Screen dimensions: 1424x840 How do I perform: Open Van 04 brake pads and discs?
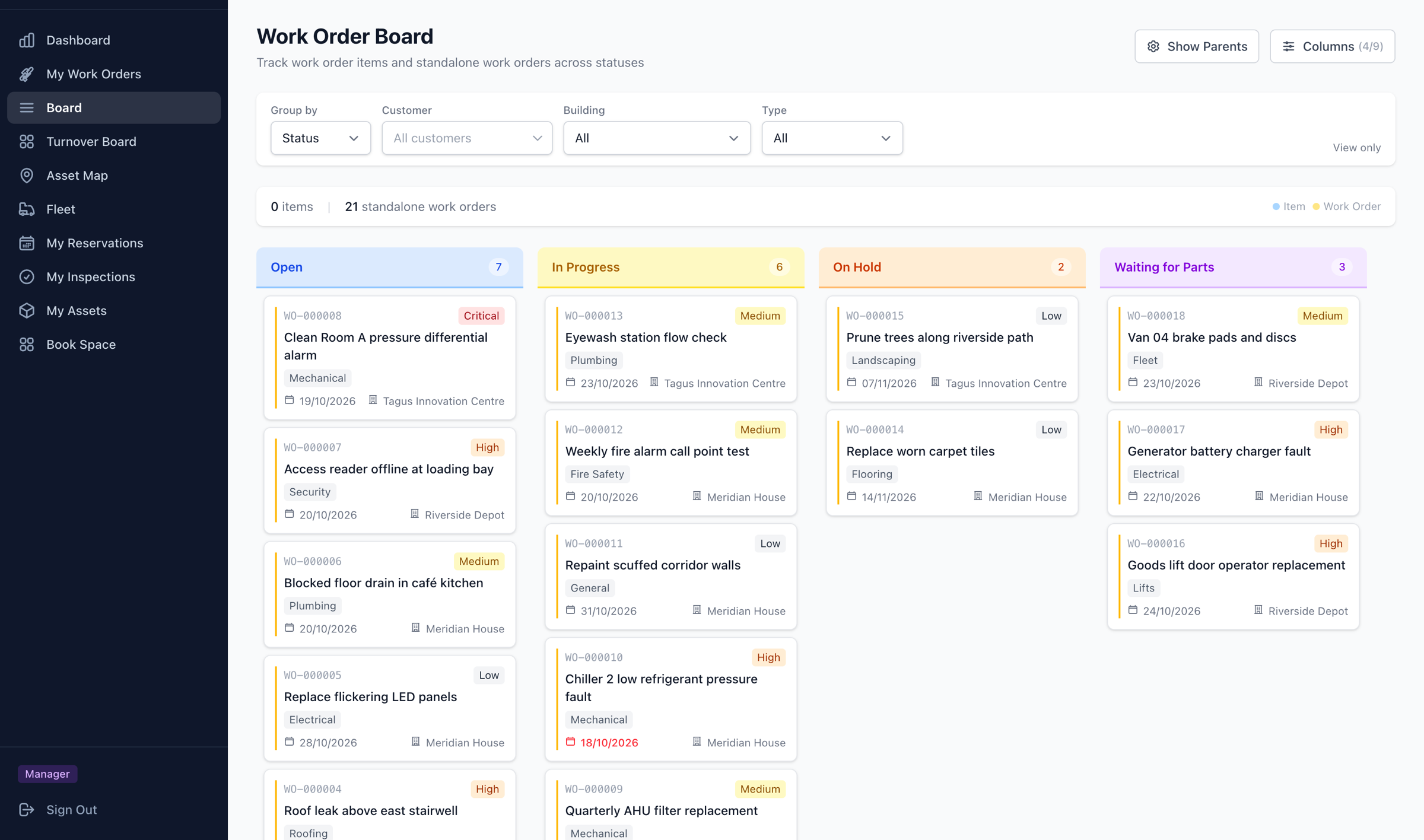(1233, 349)
